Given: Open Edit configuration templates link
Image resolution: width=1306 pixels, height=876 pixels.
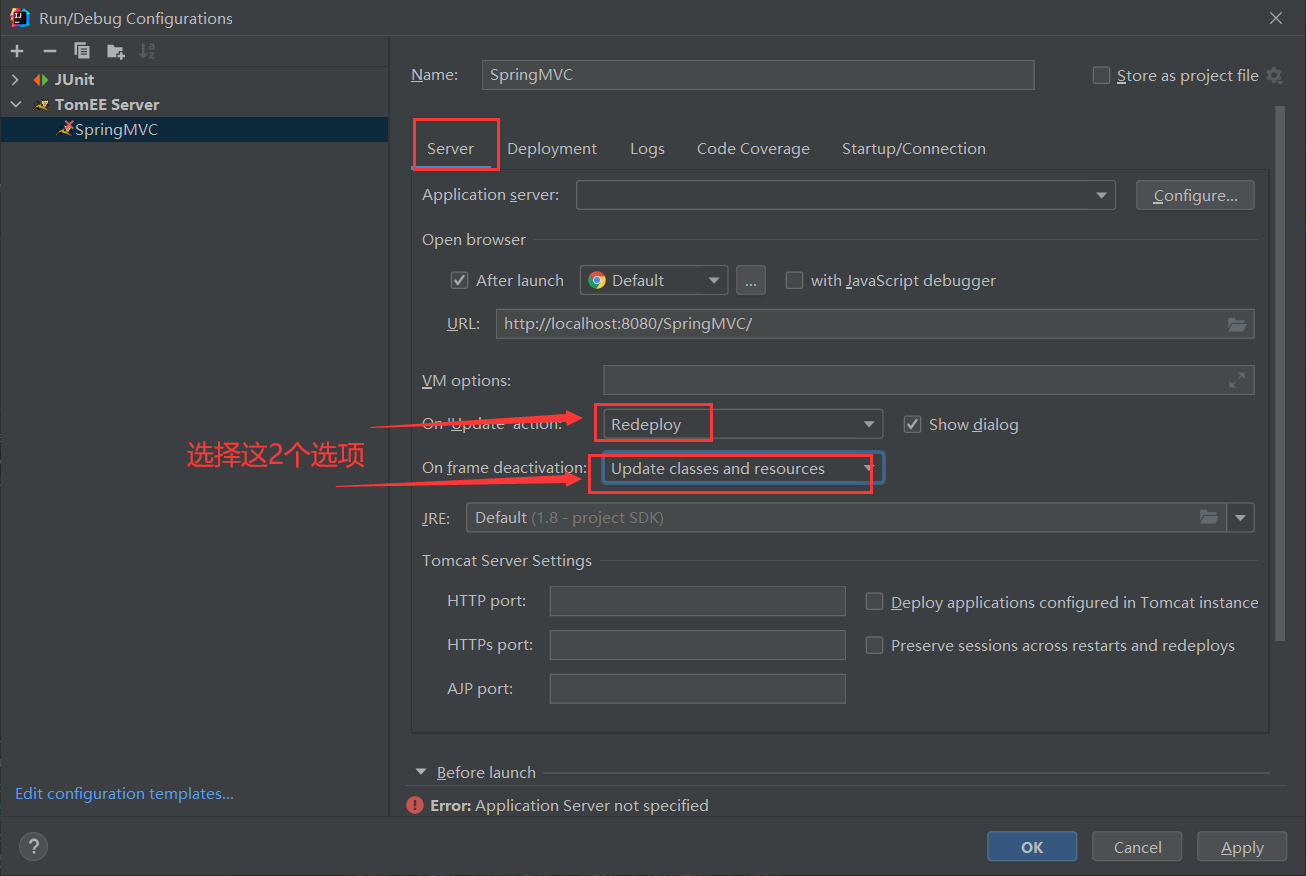Looking at the screenshot, I should (124, 793).
